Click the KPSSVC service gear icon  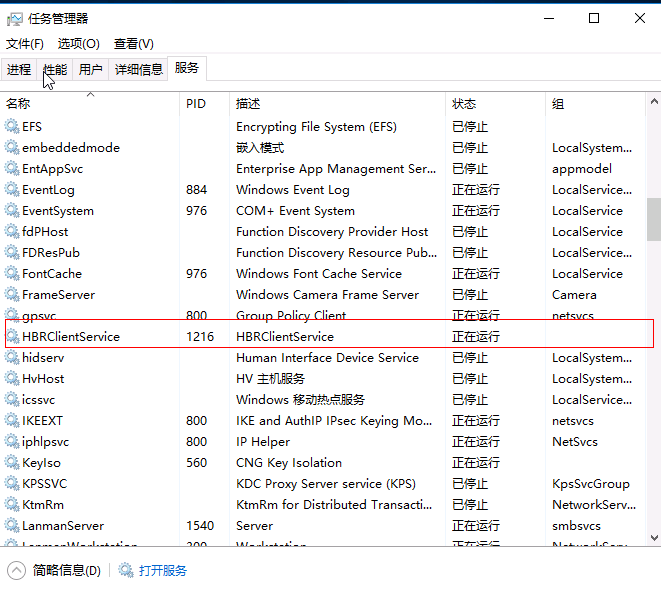(12, 483)
